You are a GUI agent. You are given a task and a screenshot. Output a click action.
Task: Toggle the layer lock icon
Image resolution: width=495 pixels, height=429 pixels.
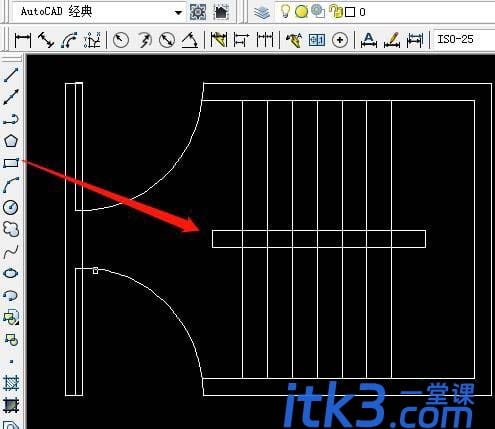(336, 12)
